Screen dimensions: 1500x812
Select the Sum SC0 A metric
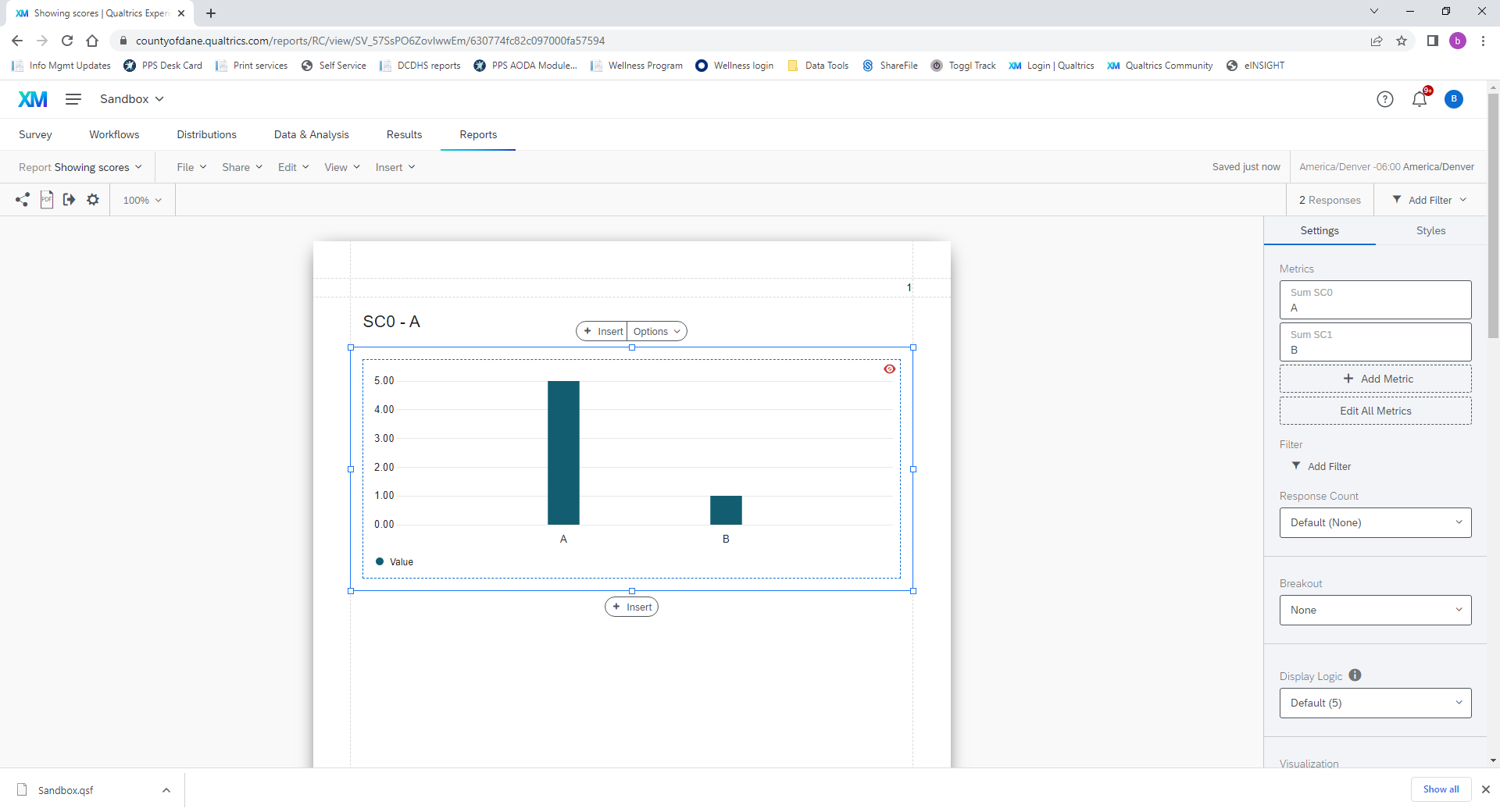[1375, 300]
